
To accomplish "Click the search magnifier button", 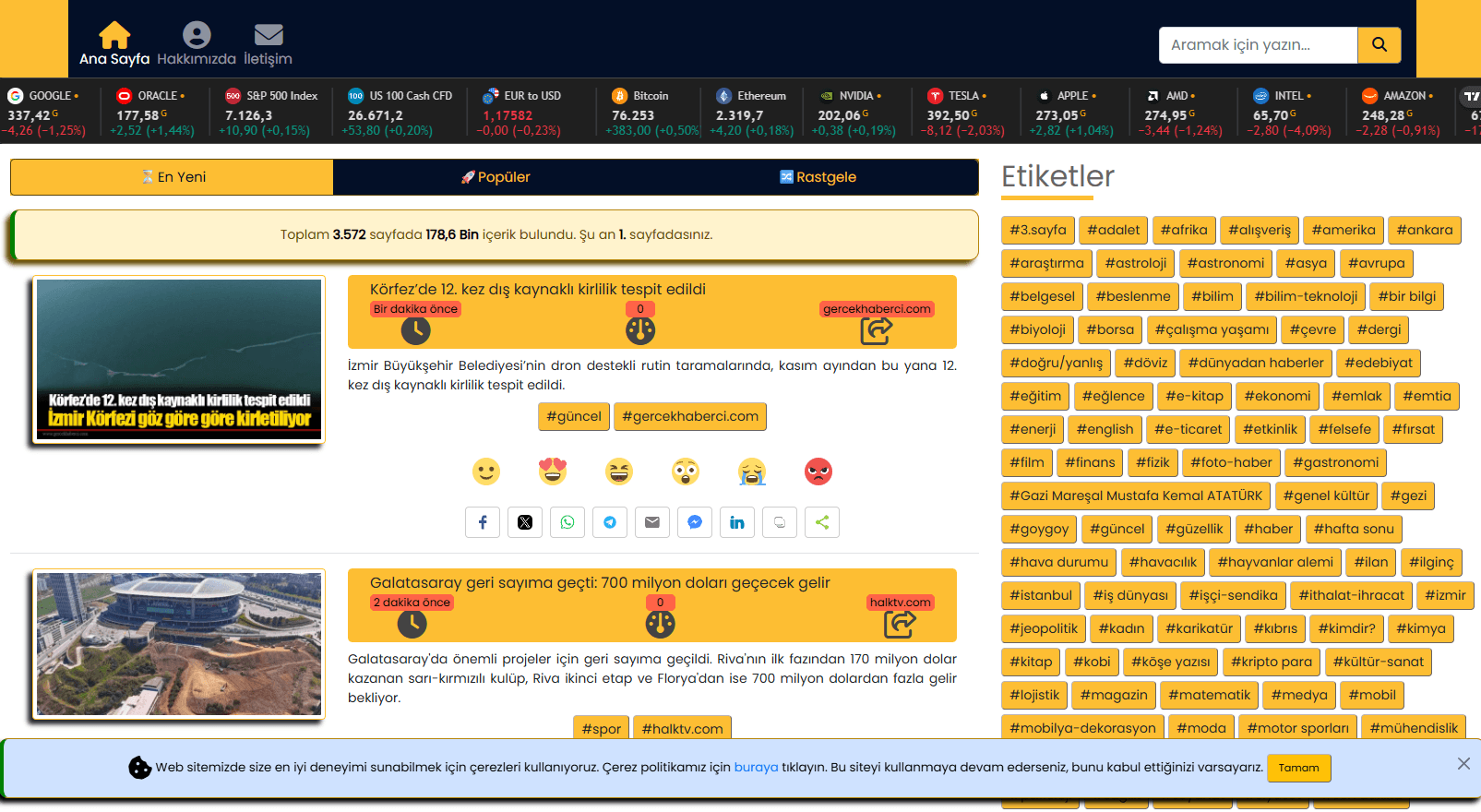I will [1379, 44].
